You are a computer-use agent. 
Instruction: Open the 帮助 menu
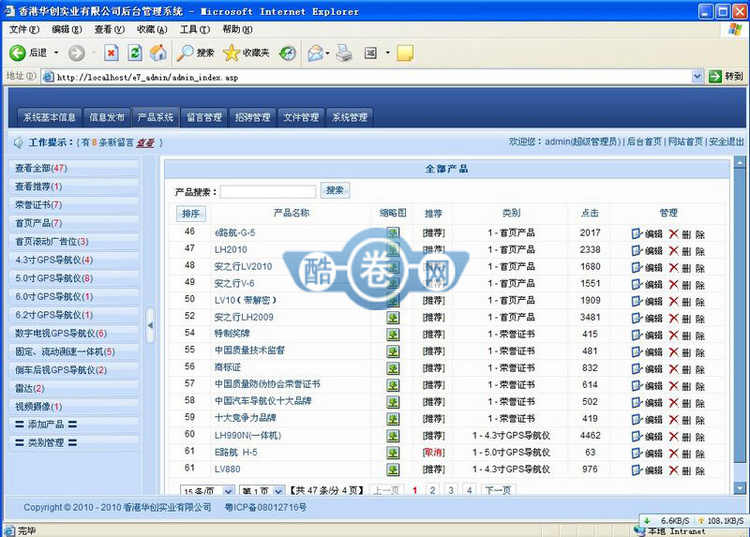[237, 30]
